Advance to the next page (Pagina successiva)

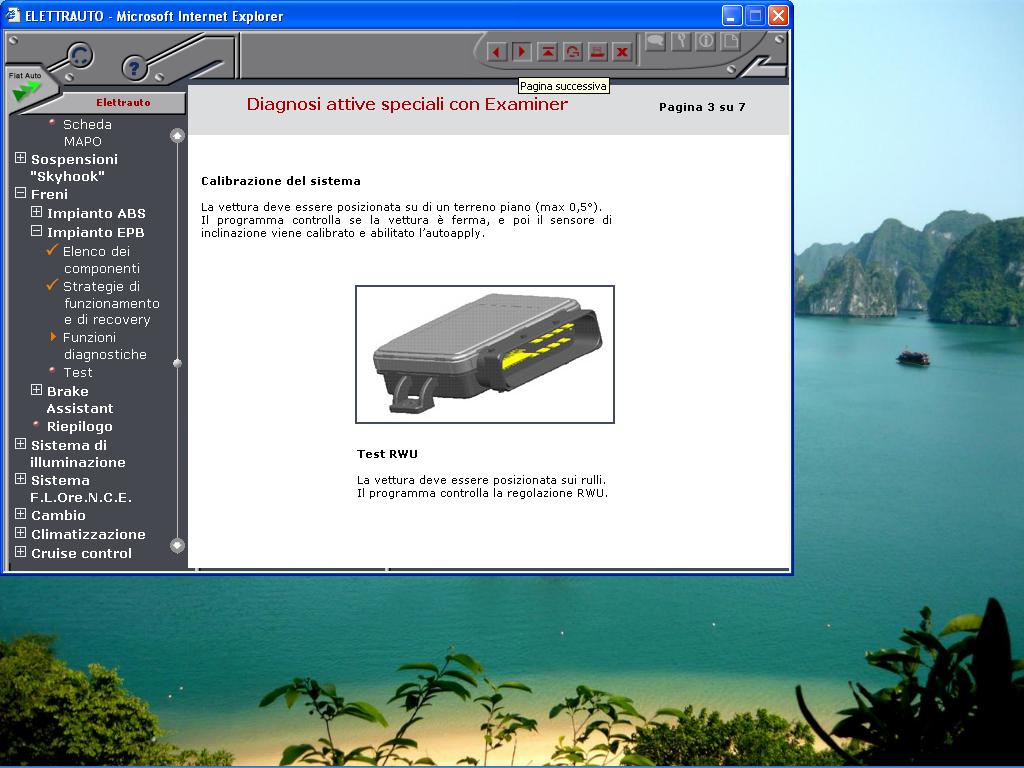pos(522,52)
